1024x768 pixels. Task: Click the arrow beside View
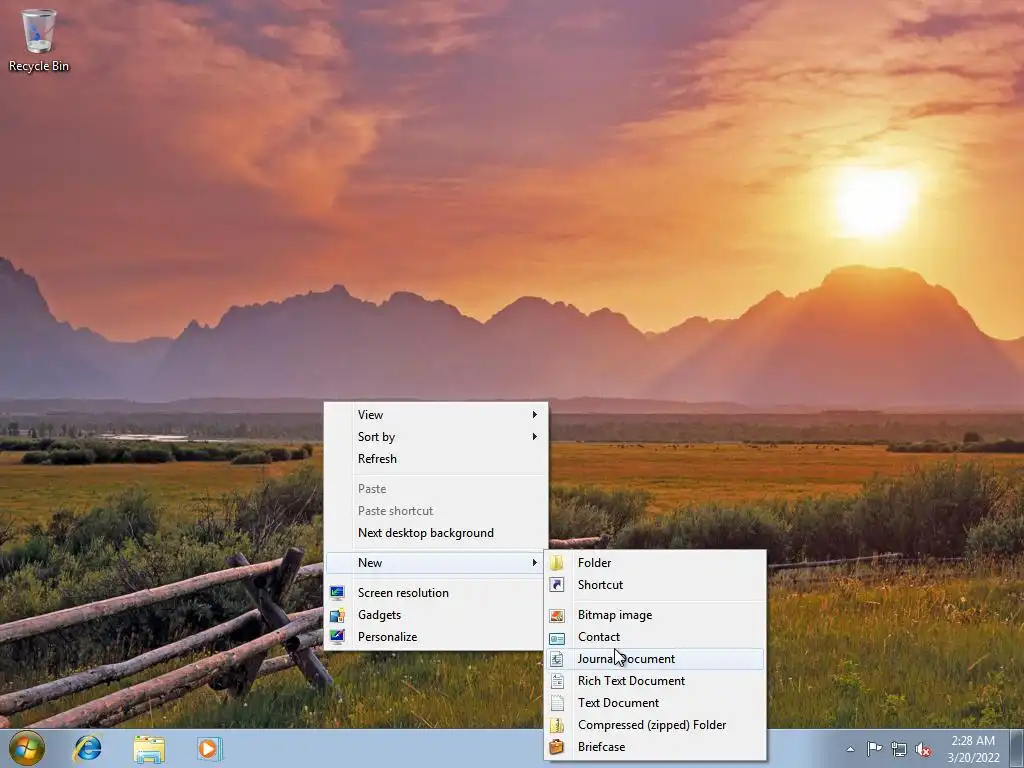[534, 415]
